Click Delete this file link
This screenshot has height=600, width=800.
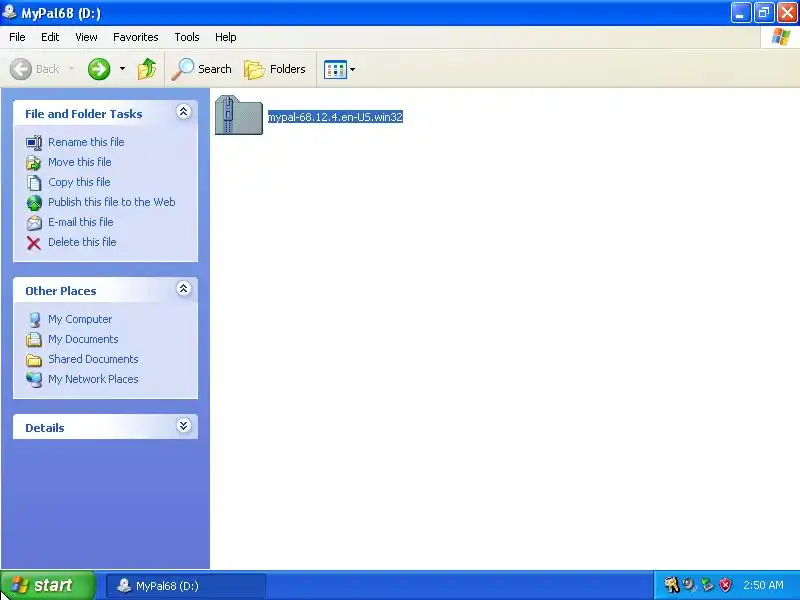[82, 242]
